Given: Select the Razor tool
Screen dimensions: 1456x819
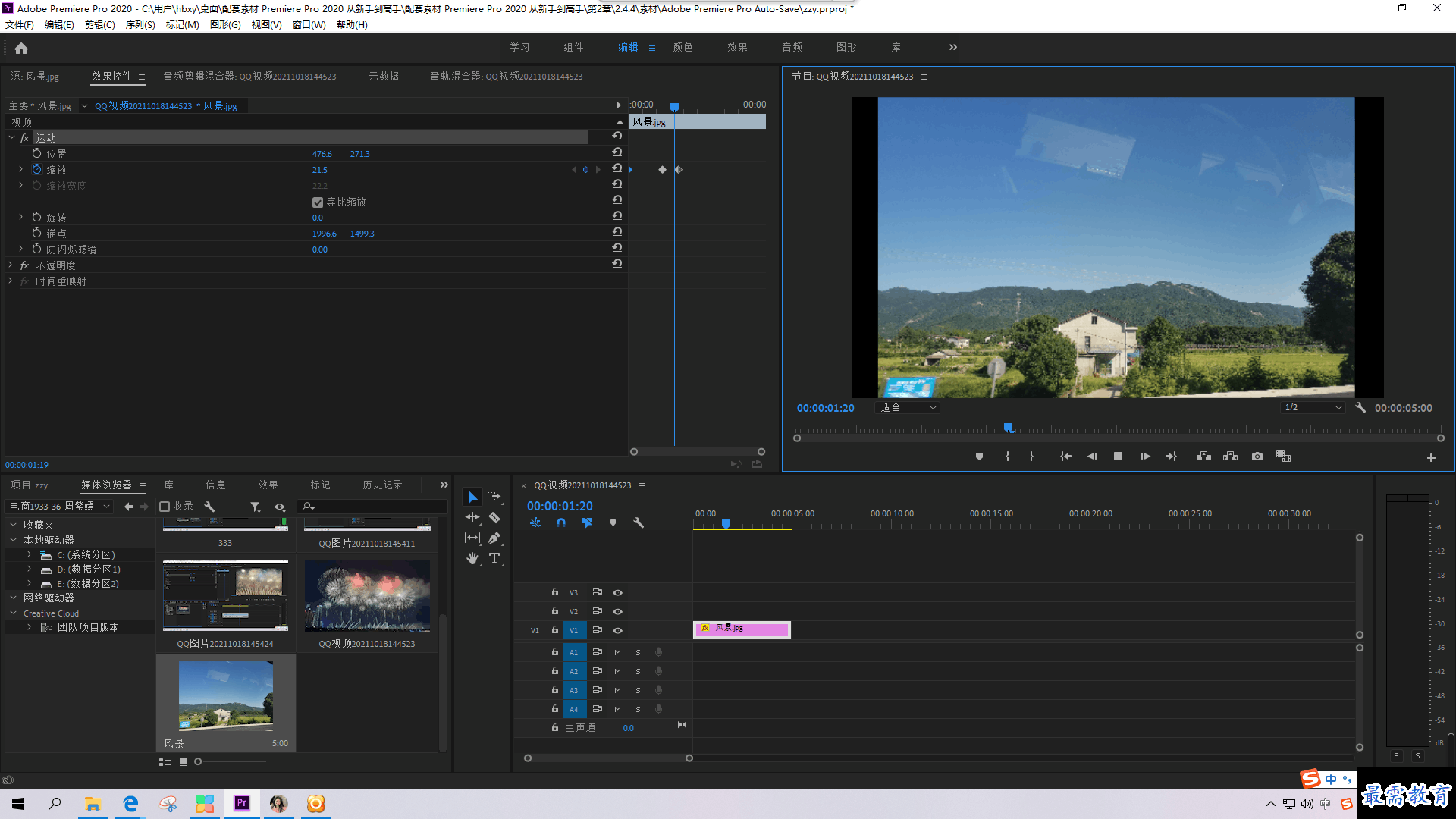Looking at the screenshot, I should 494,517.
